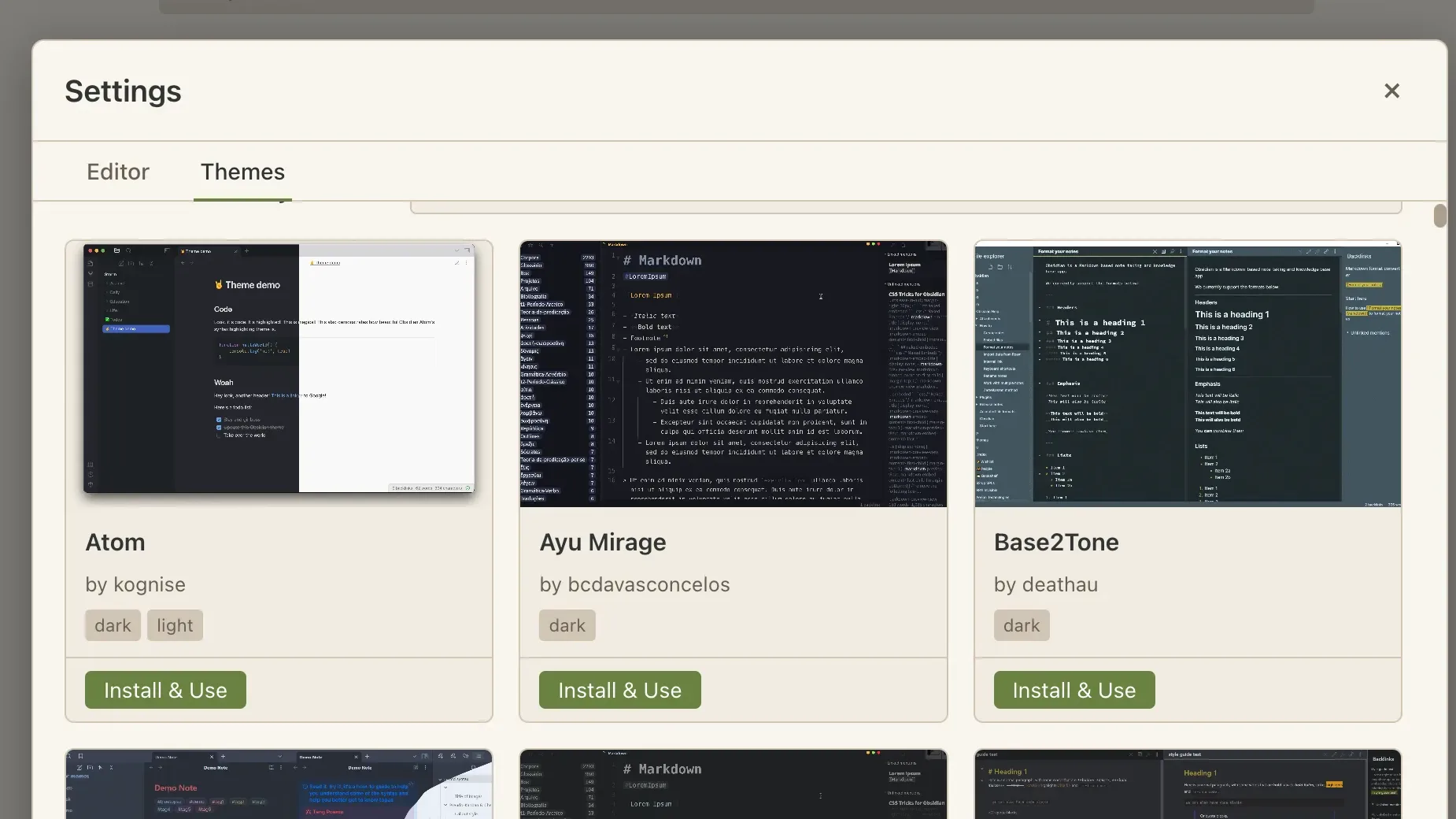Install and use the Base2Tone theme
Image resolution: width=1456 pixels, height=819 pixels.
coord(1074,690)
